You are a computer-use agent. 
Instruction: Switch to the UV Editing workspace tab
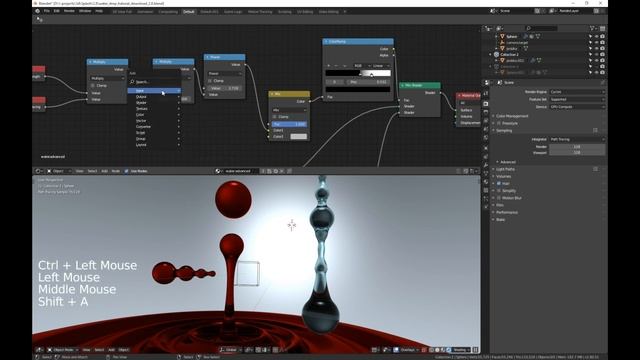[305, 12]
